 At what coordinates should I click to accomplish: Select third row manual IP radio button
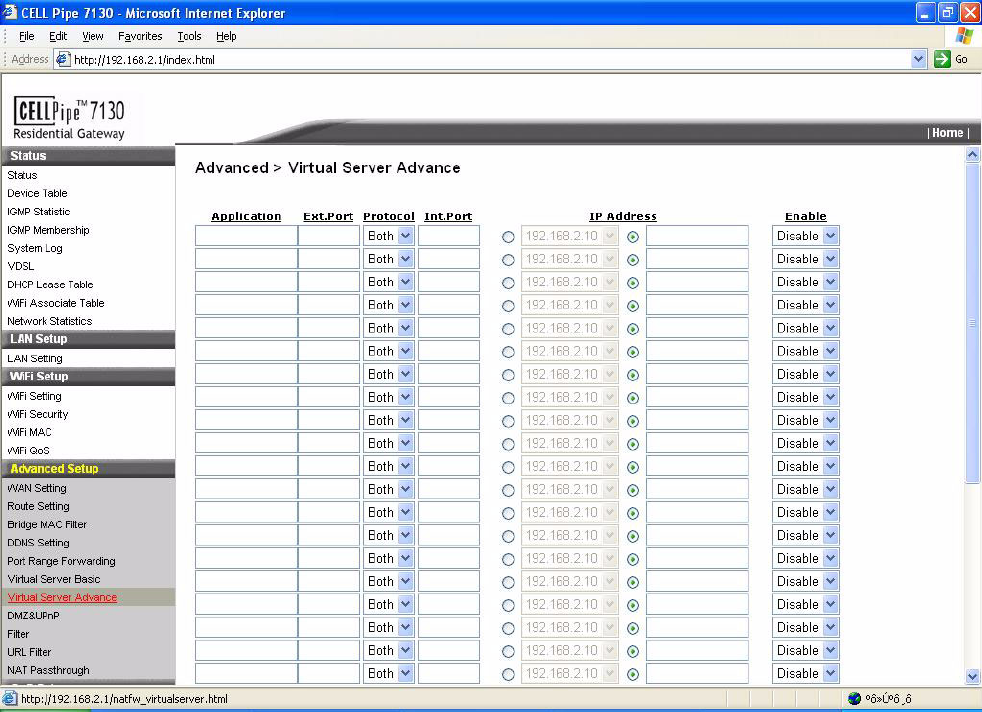pos(633,283)
